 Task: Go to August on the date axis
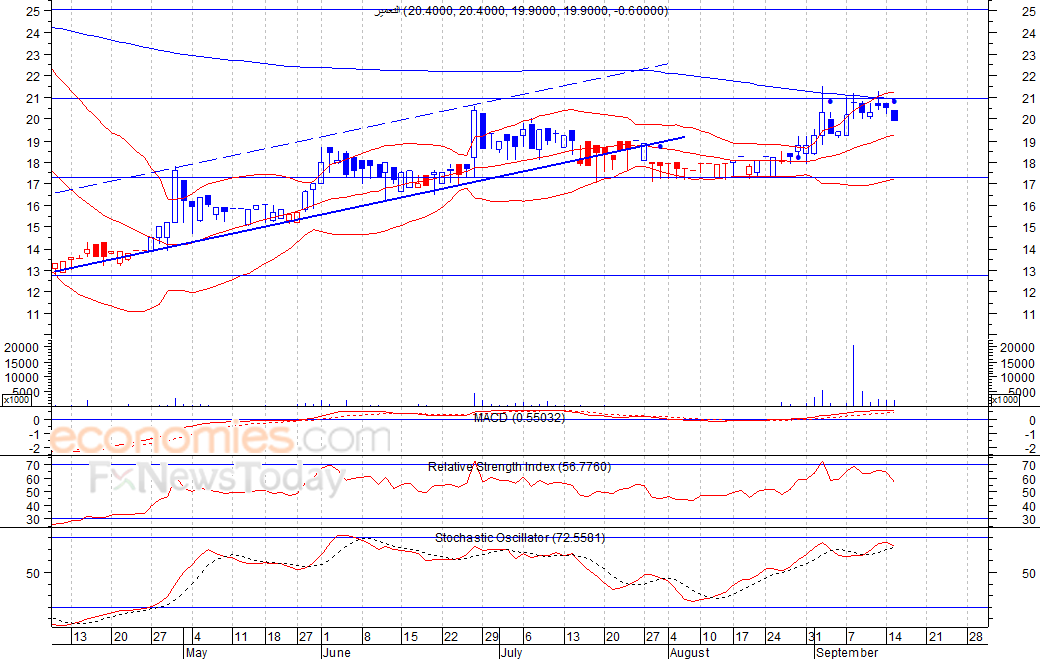[689, 652]
